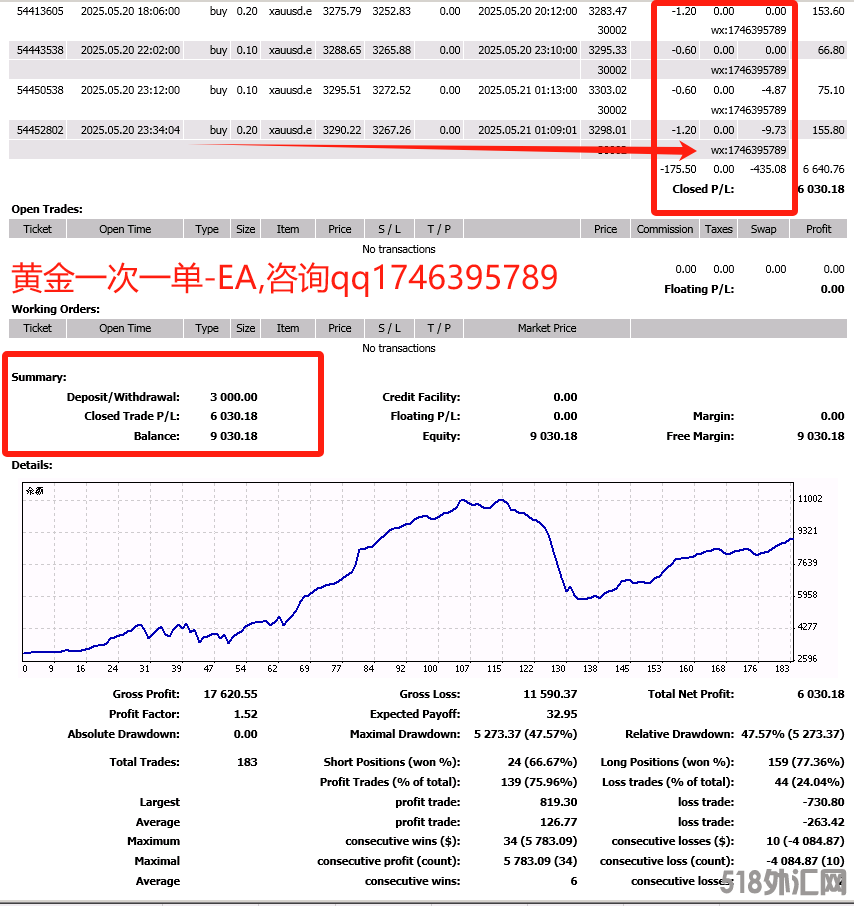Viewport: 854px width, 906px height.
Task: Click the Closed P/L: label
Action: point(703,189)
